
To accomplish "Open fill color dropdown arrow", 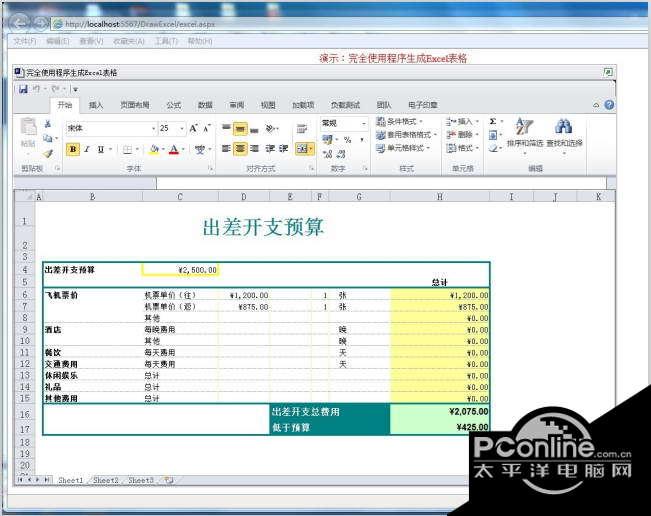I will pyautogui.click(x=163, y=149).
